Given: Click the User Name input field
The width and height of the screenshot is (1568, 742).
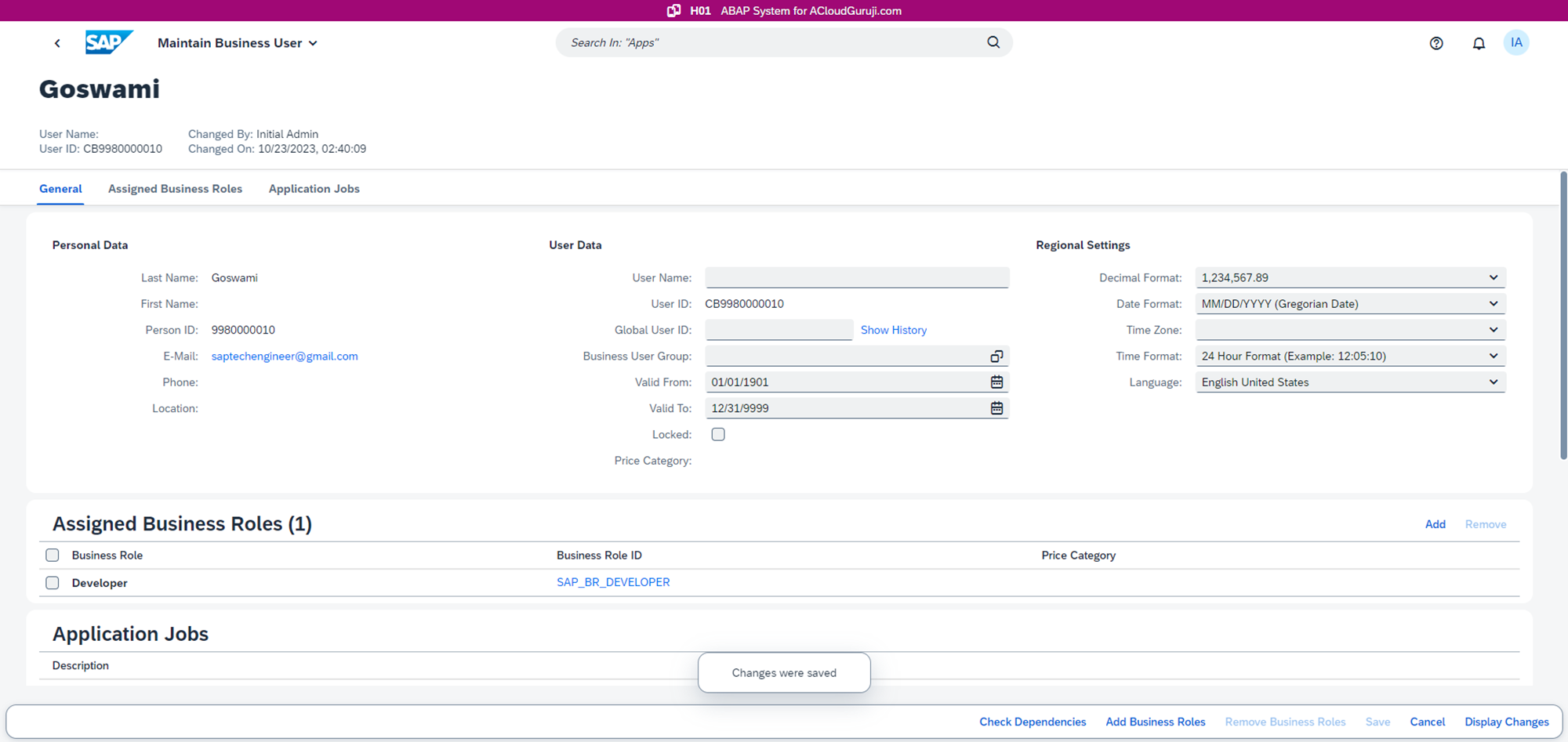Looking at the screenshot, I should pos(856,277).
